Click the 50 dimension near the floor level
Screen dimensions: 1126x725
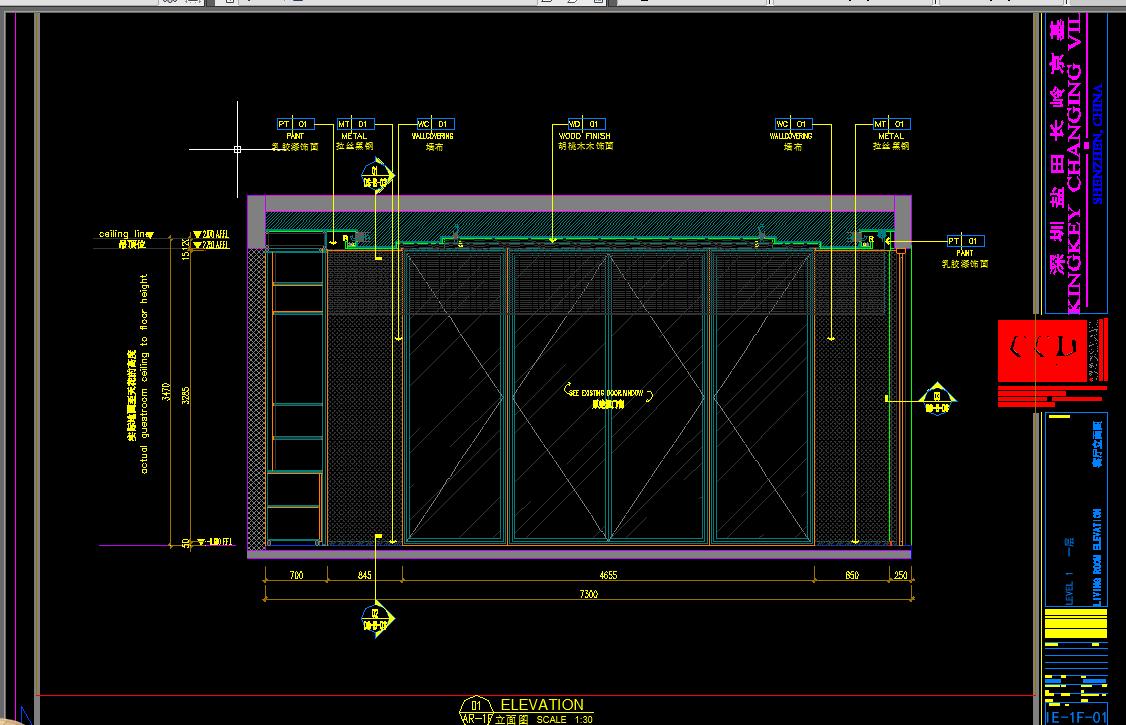click(x=185, y=544)
